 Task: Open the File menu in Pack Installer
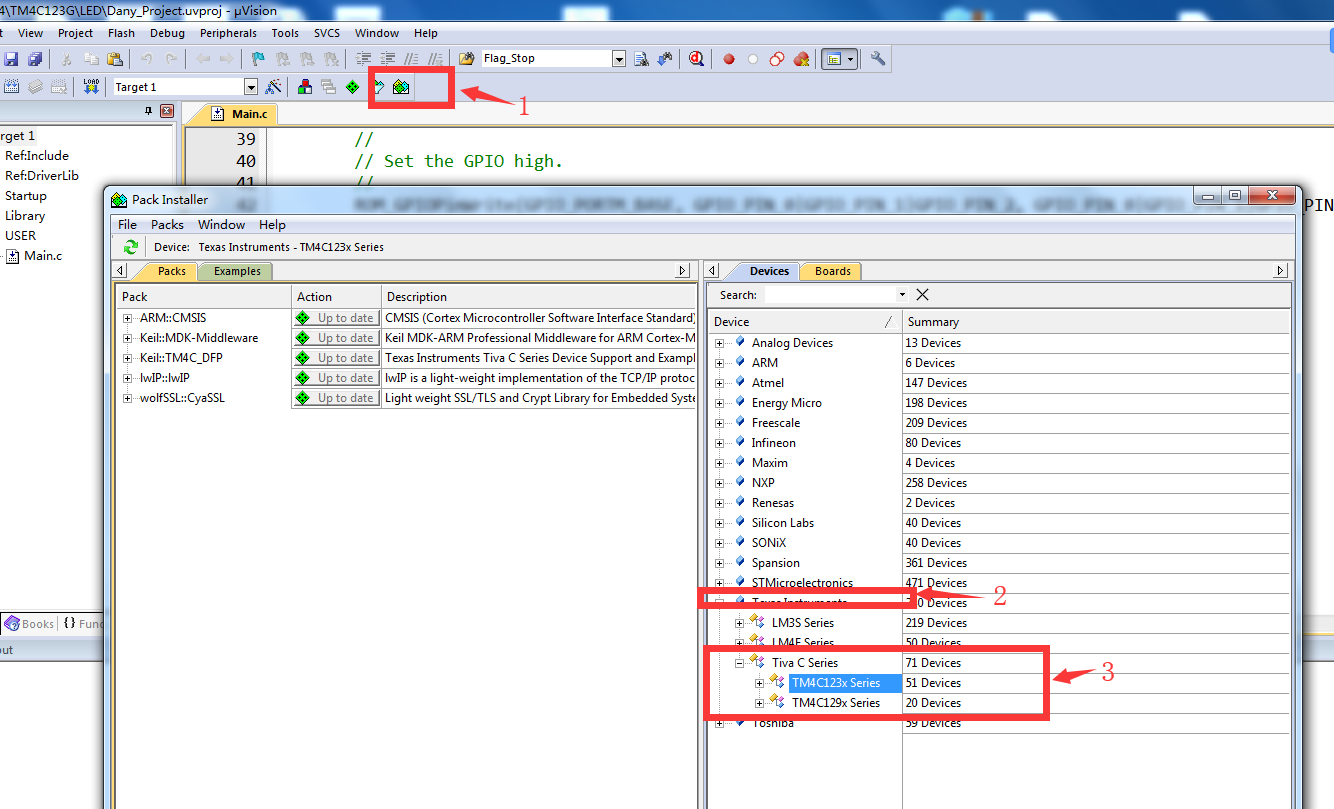[127, 225]
